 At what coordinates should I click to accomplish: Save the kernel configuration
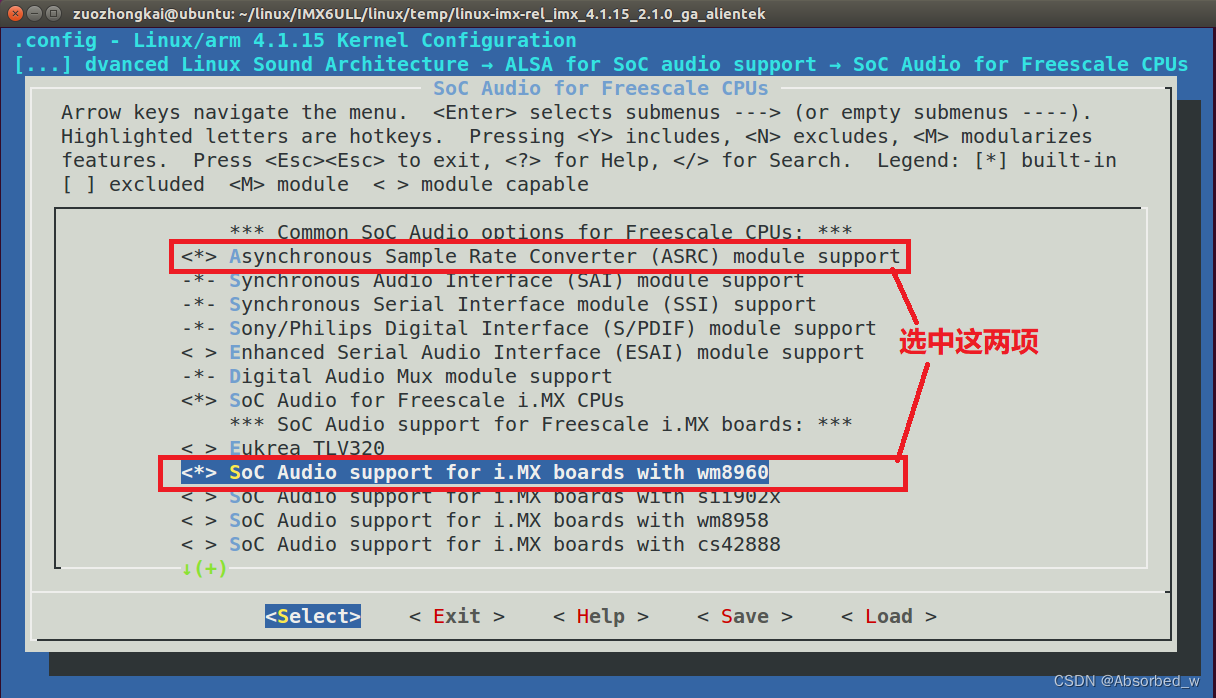pos(744,616)
